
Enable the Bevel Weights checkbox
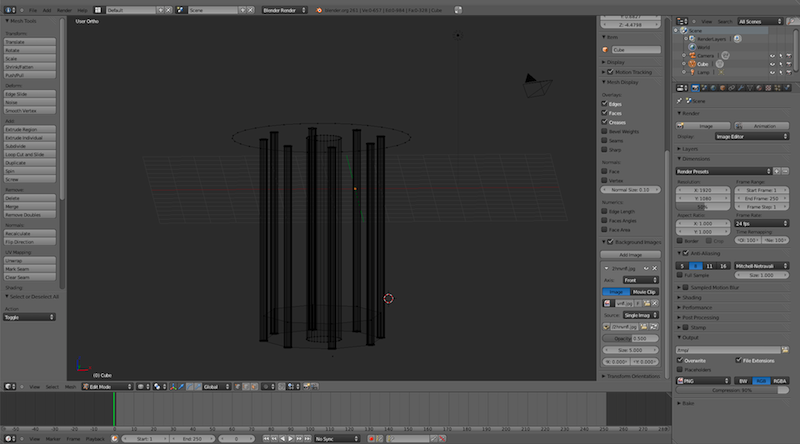click(x=605, y=131)
